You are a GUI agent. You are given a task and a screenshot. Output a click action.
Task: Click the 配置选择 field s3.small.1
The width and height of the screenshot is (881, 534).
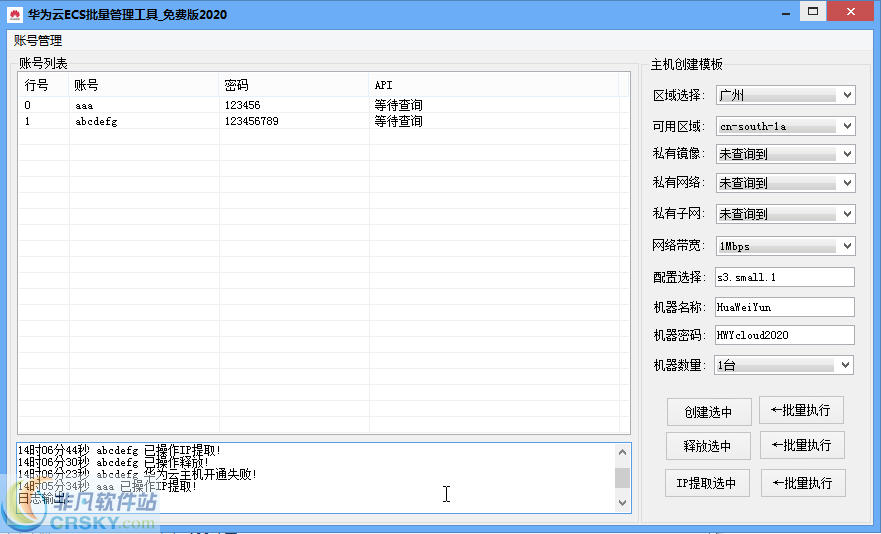pos(785,277)
